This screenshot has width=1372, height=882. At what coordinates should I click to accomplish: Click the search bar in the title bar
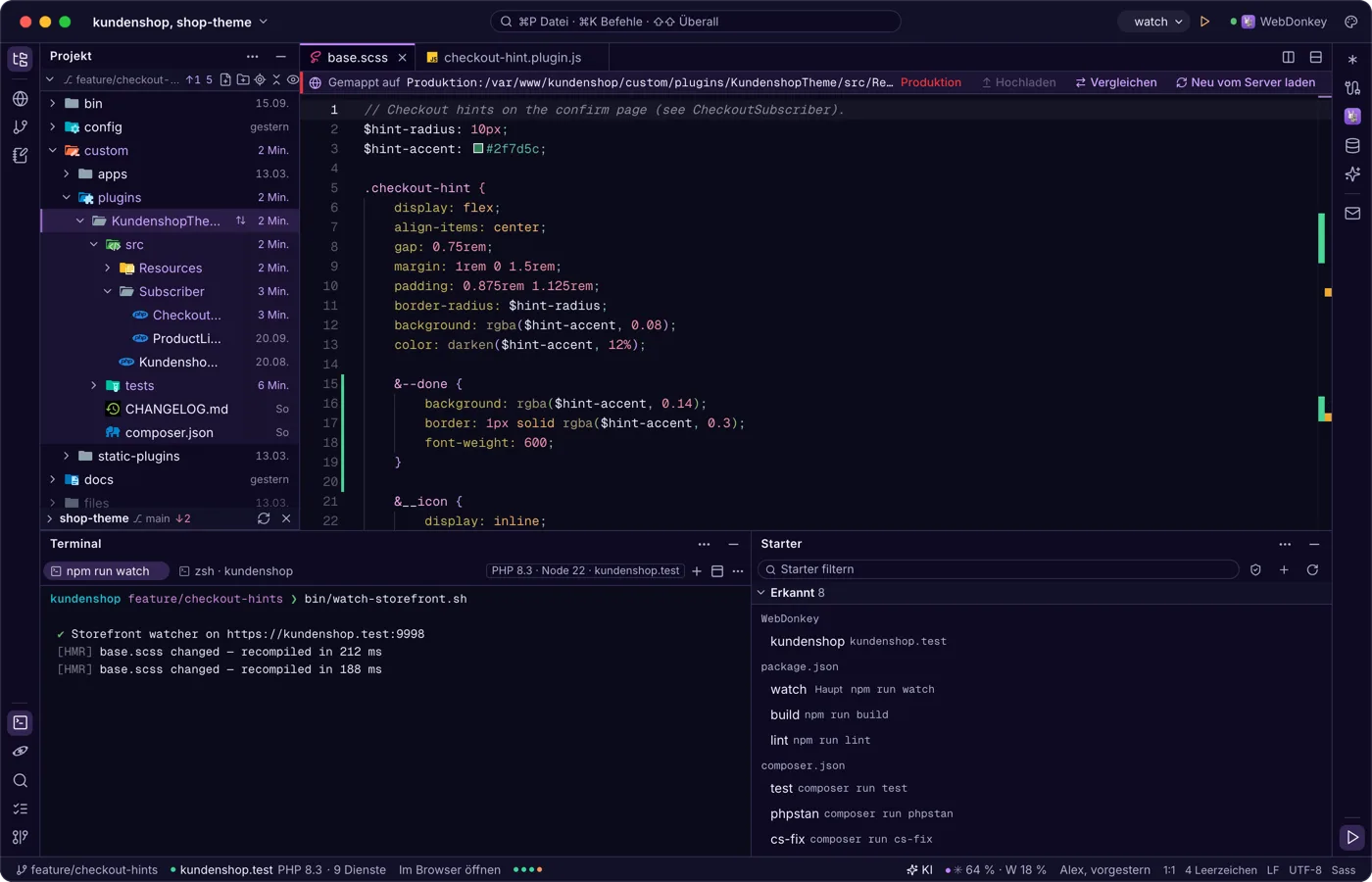[695, 22]
